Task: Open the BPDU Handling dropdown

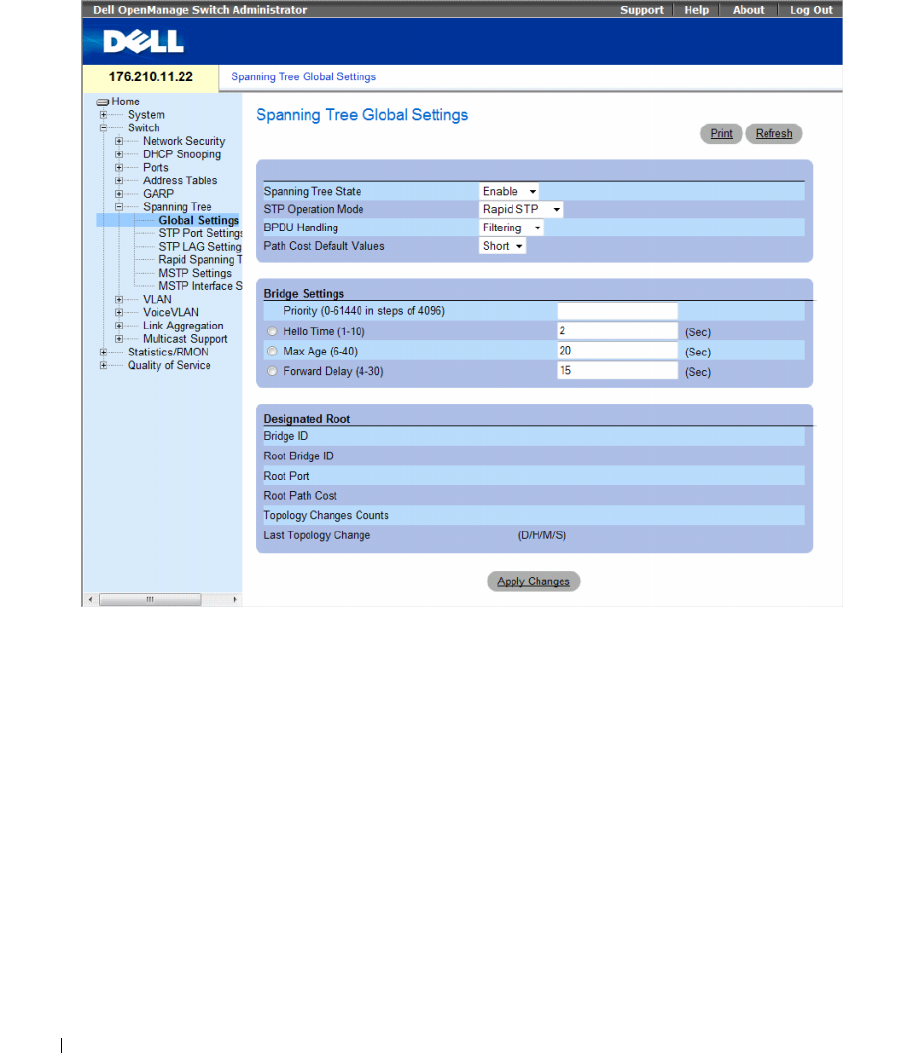Action: (511, 228)
